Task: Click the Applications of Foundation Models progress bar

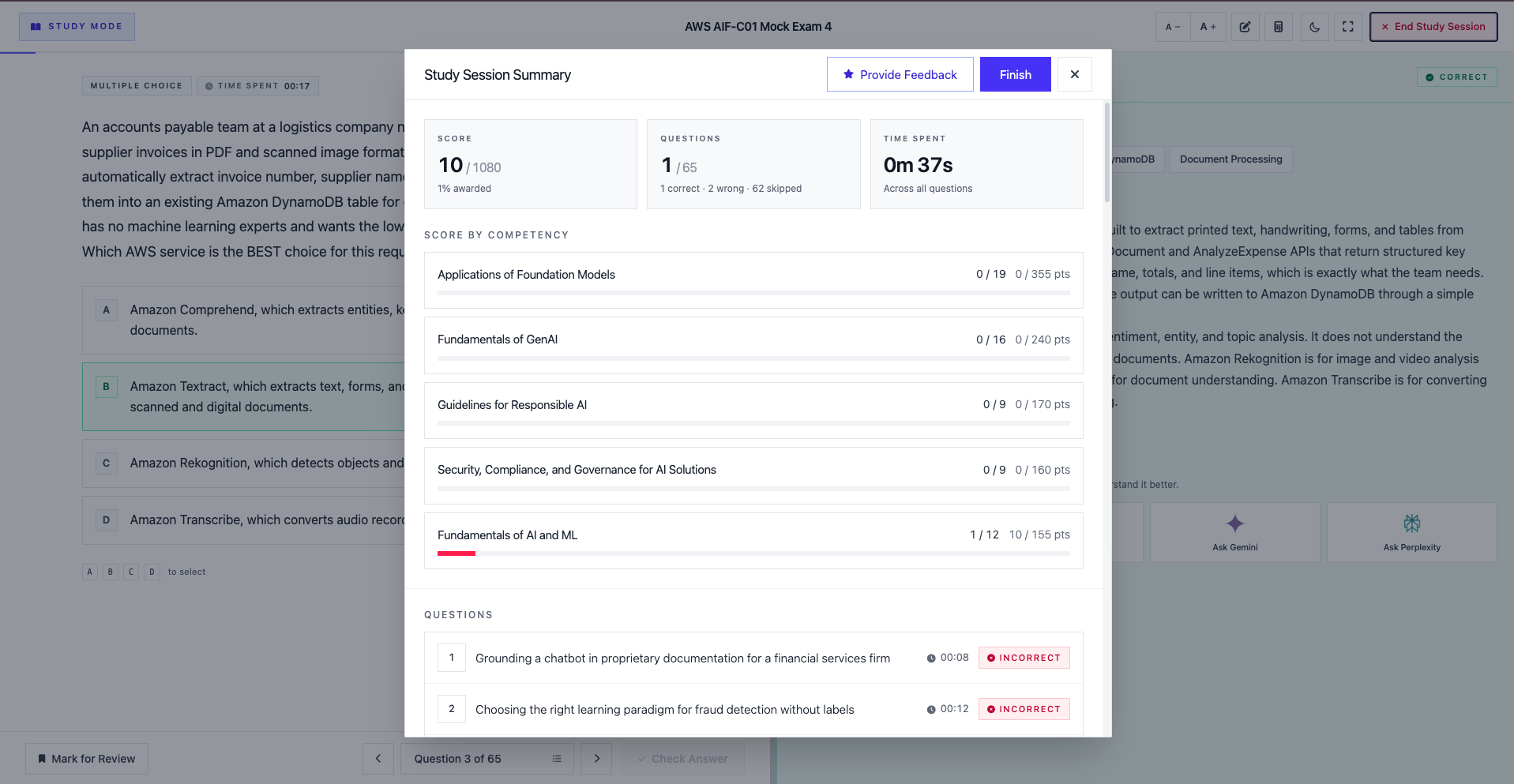Action: click(x=753, y=293)
